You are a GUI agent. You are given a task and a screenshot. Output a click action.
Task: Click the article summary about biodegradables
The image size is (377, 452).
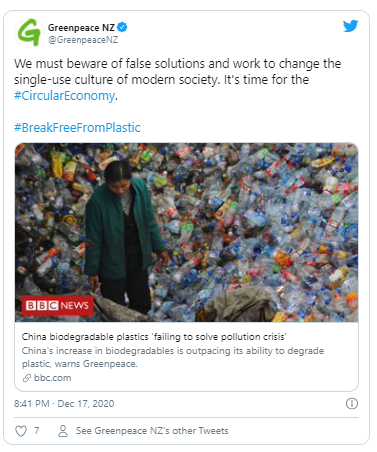tap(173, 357)
